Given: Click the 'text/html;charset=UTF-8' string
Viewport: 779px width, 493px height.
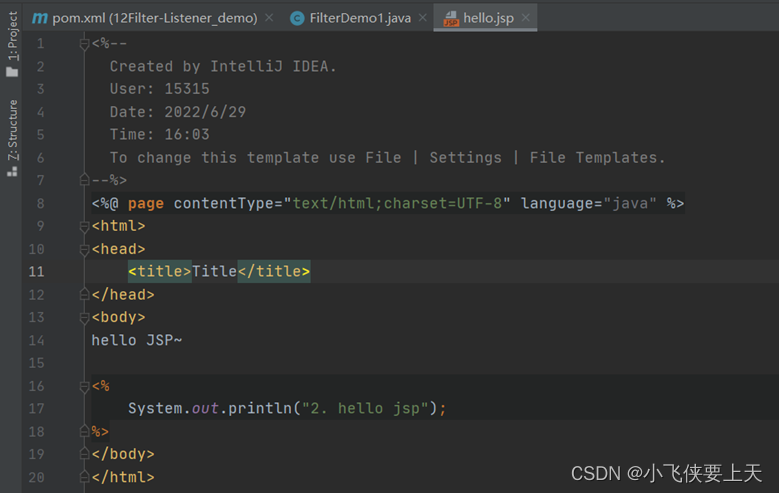Looking at the screenshot, I should coord(397,203).
